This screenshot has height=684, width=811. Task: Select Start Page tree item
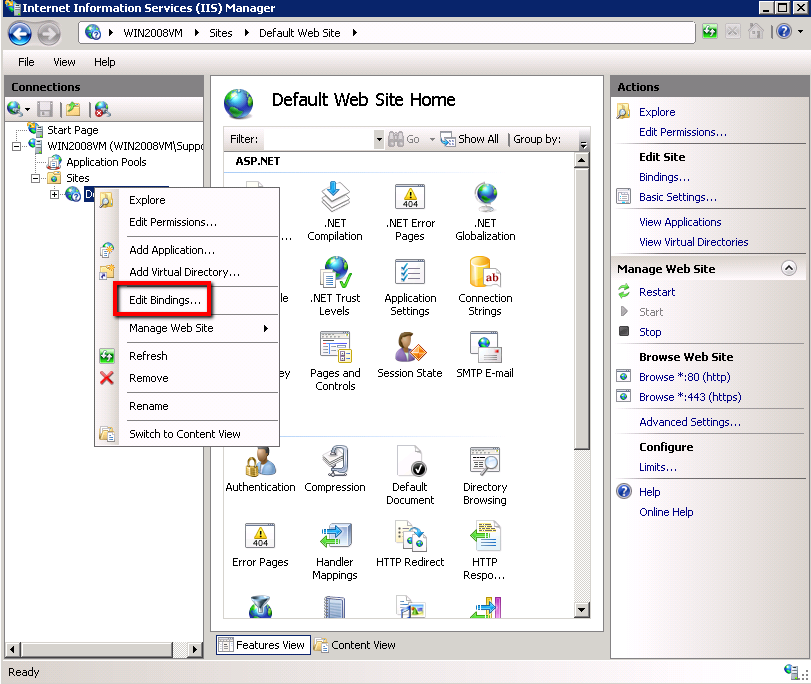pyautogui.click(x=72, y=130)
